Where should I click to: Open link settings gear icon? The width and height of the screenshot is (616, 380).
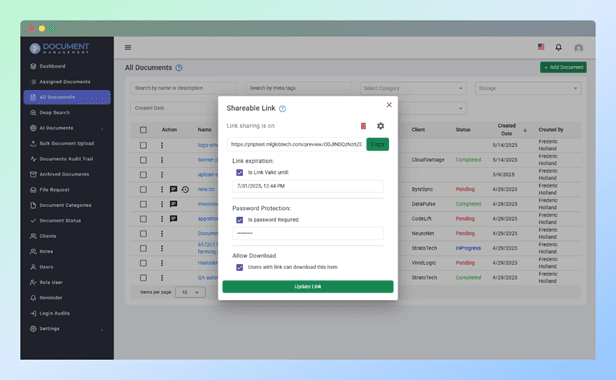tap(380, 126)
